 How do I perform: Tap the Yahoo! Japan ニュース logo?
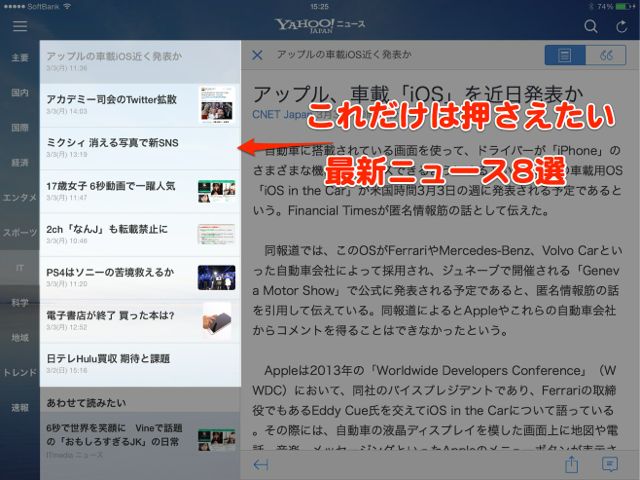pos(320,25)
